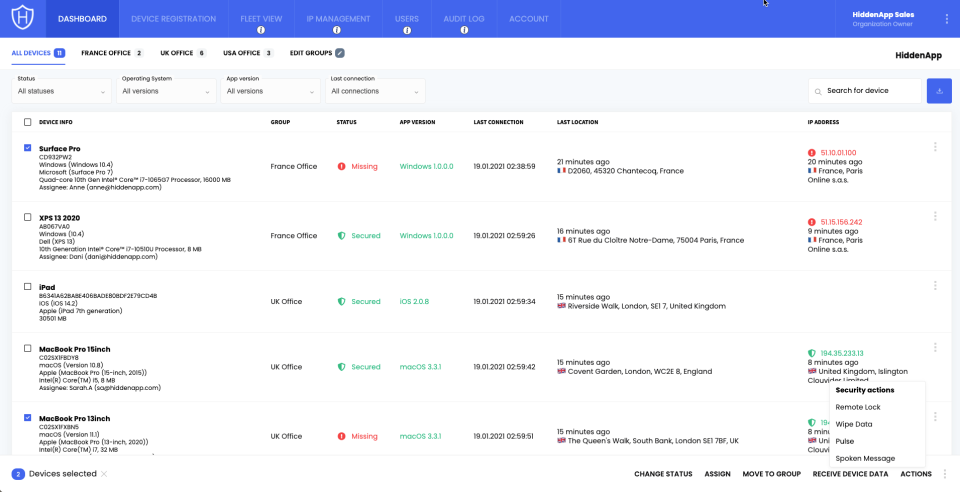Toggle the select-all devices header checkbox

tap(28, 122)
